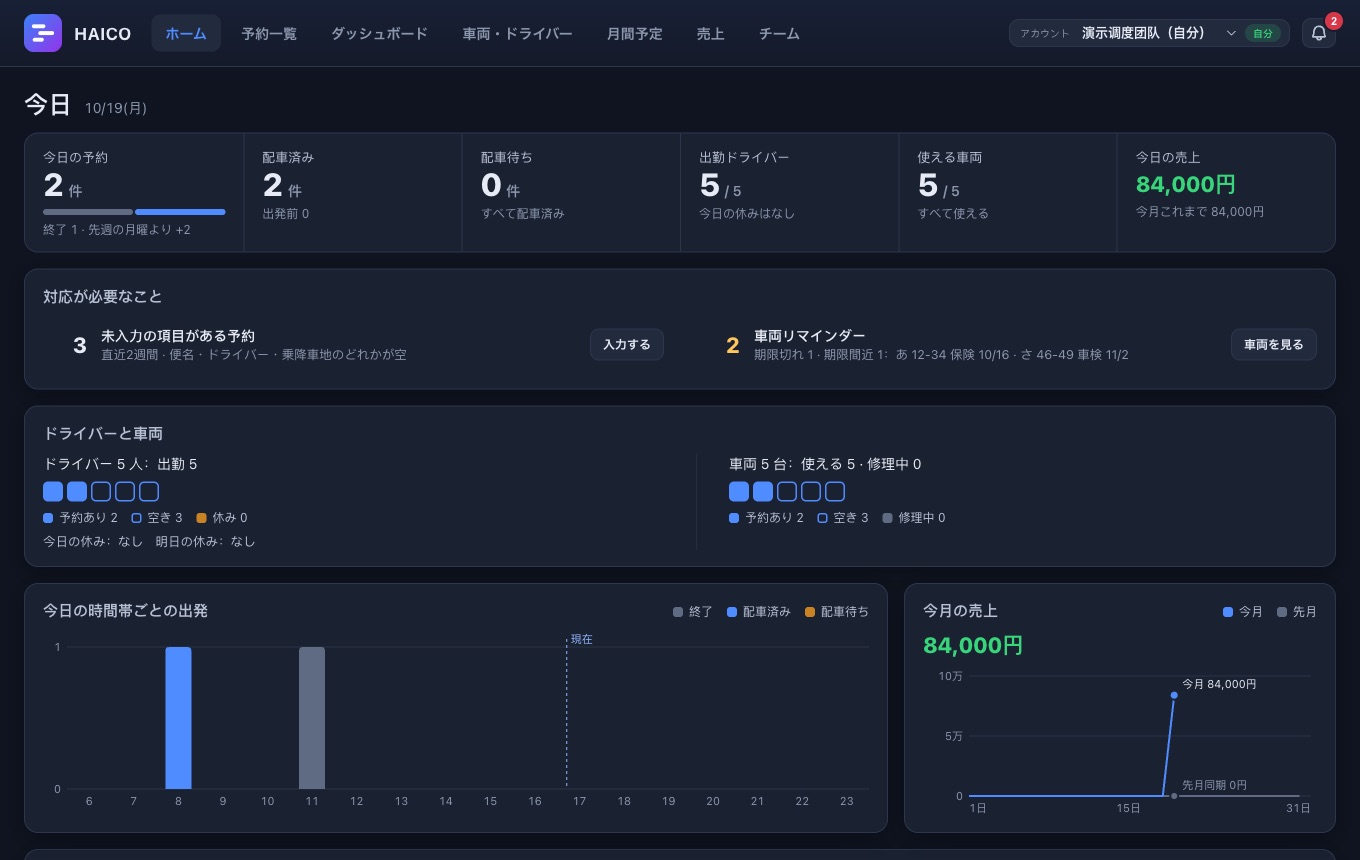Expand the account selector dropdown
This screenshot has width=1360, height=860.
pyautogui.click(x=1149, y=33)
